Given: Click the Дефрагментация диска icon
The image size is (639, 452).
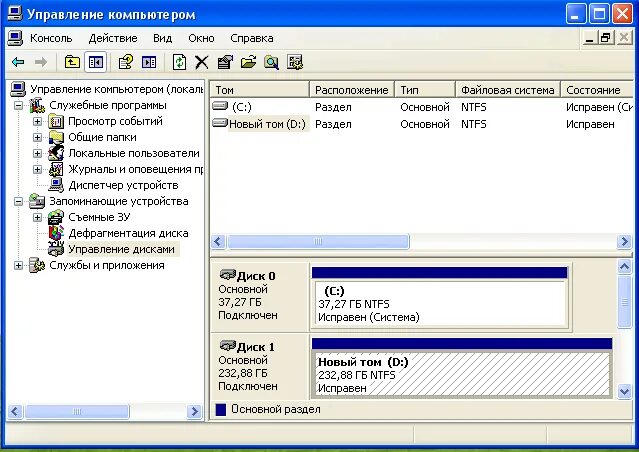Looking at the screenshot, I should pyautogui.click(x=56, y=233).
